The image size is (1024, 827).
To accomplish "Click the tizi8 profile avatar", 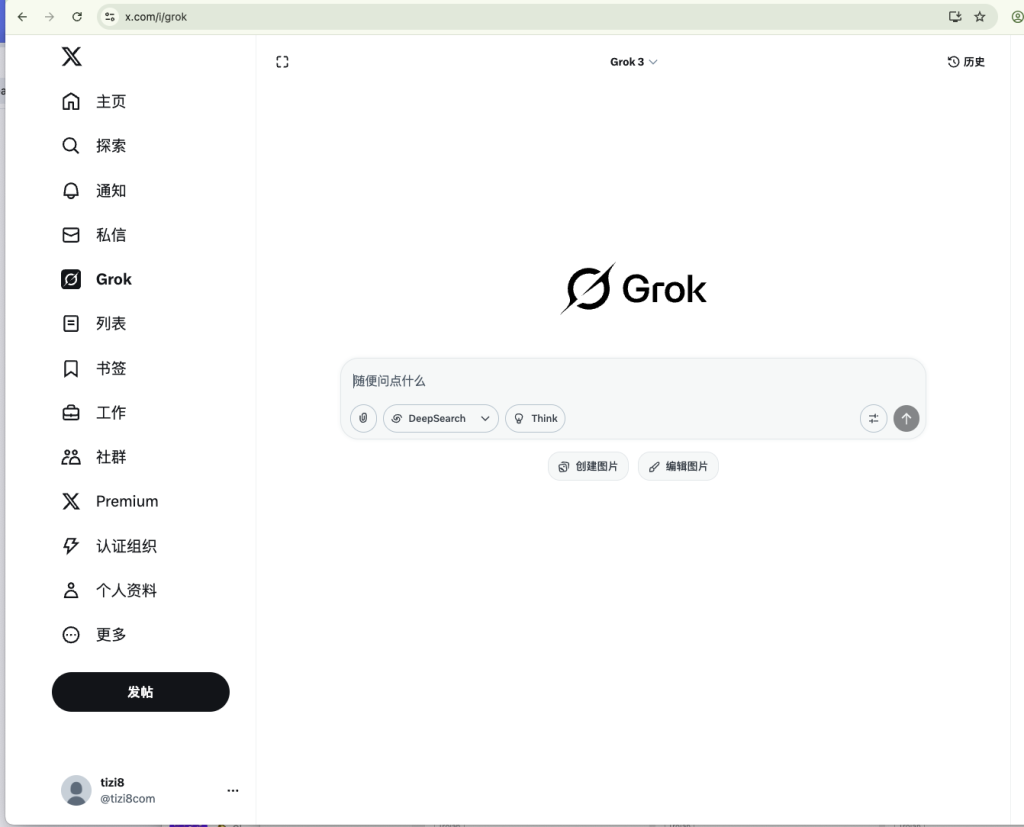I will coord(76,790).
